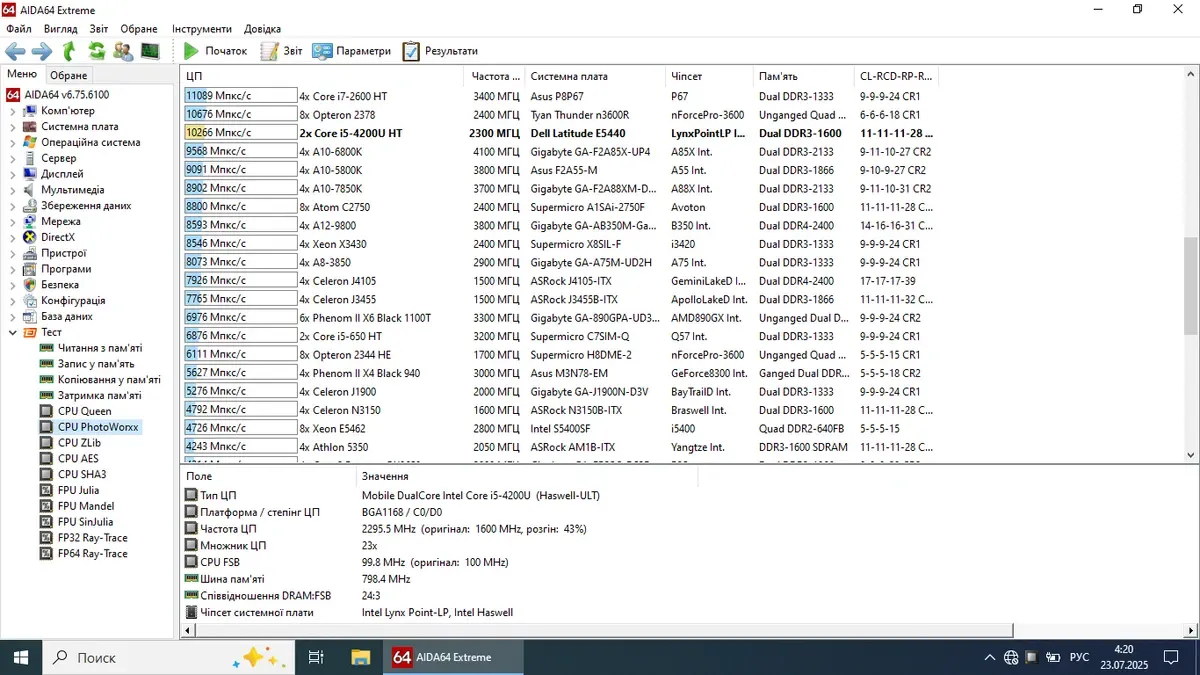Image resolution: width=1200 pixels, height=675 pixels.
Task: Open File Explorer from the taskbar
Action: click(x=360, y=657)
